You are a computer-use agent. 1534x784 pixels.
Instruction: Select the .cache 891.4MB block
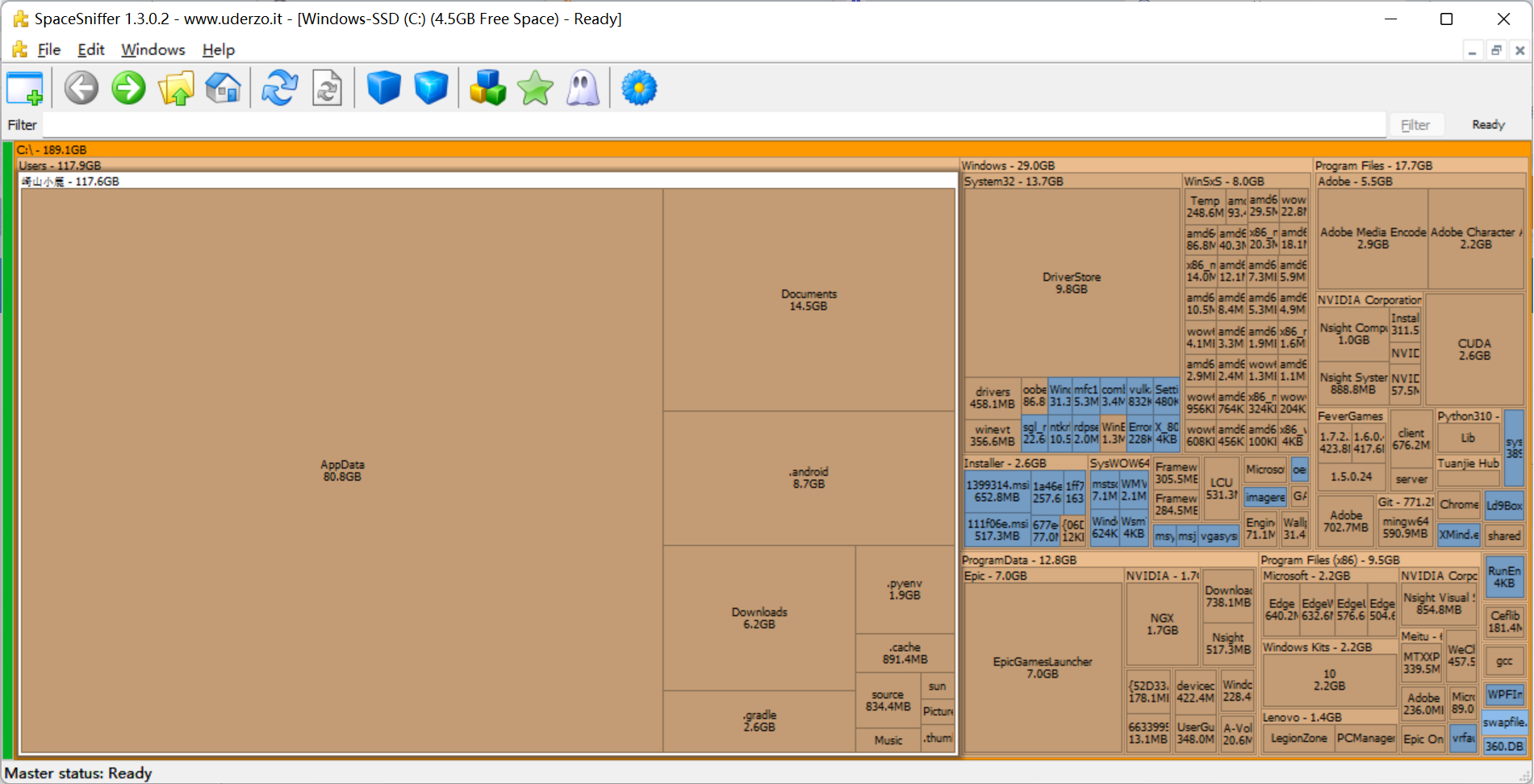click(x=905, y=653)
